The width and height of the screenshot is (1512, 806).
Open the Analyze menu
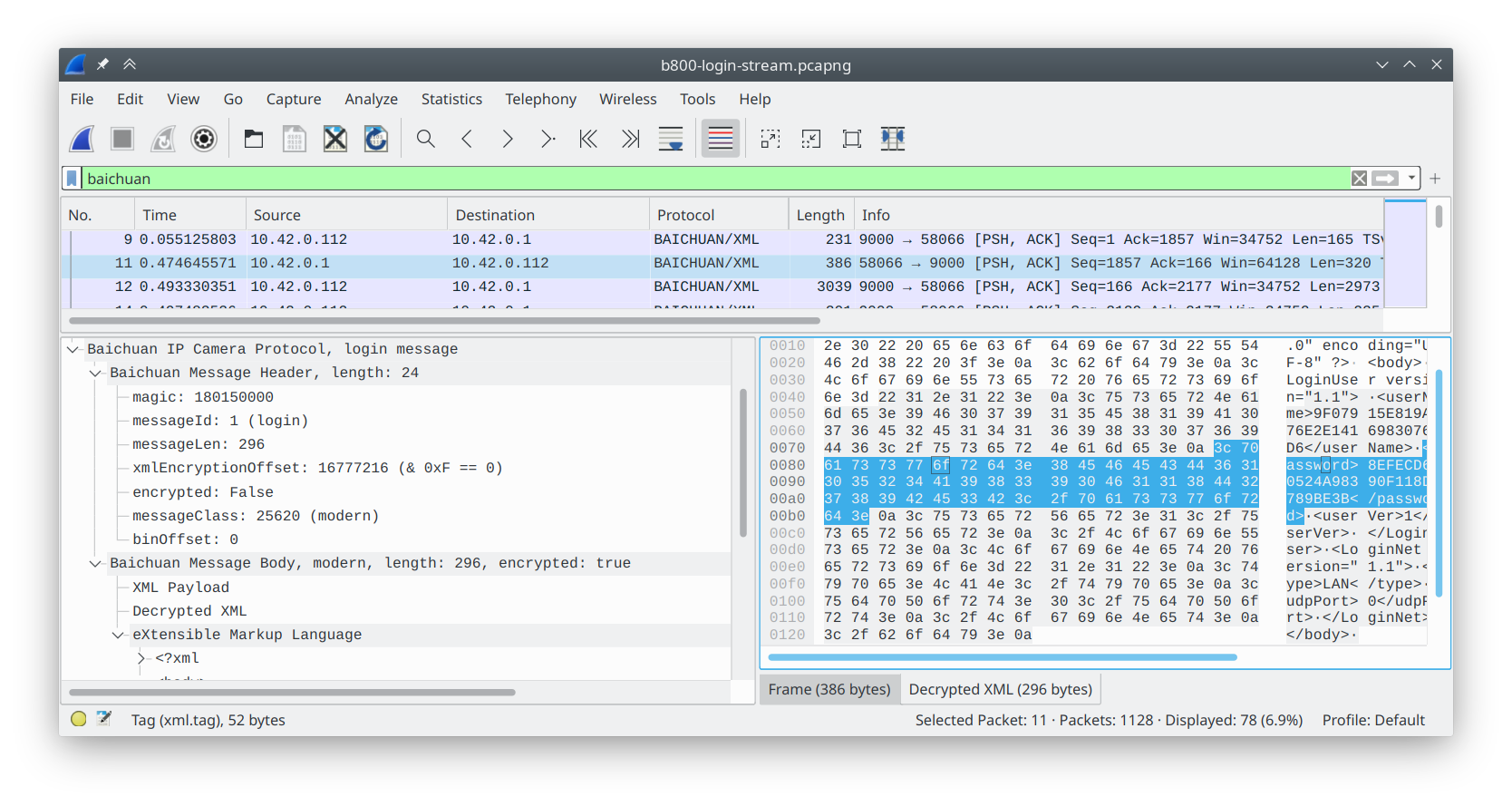tap(371, 99)
